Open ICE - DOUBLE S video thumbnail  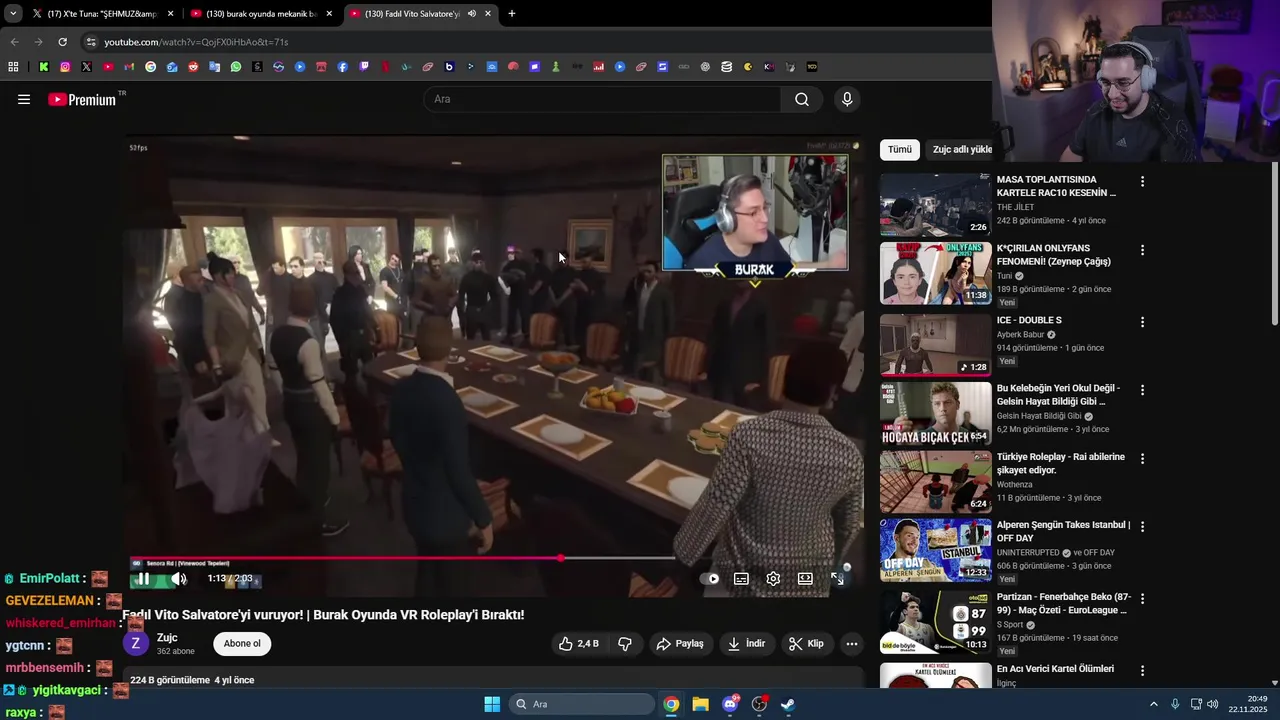click(935, 345)
